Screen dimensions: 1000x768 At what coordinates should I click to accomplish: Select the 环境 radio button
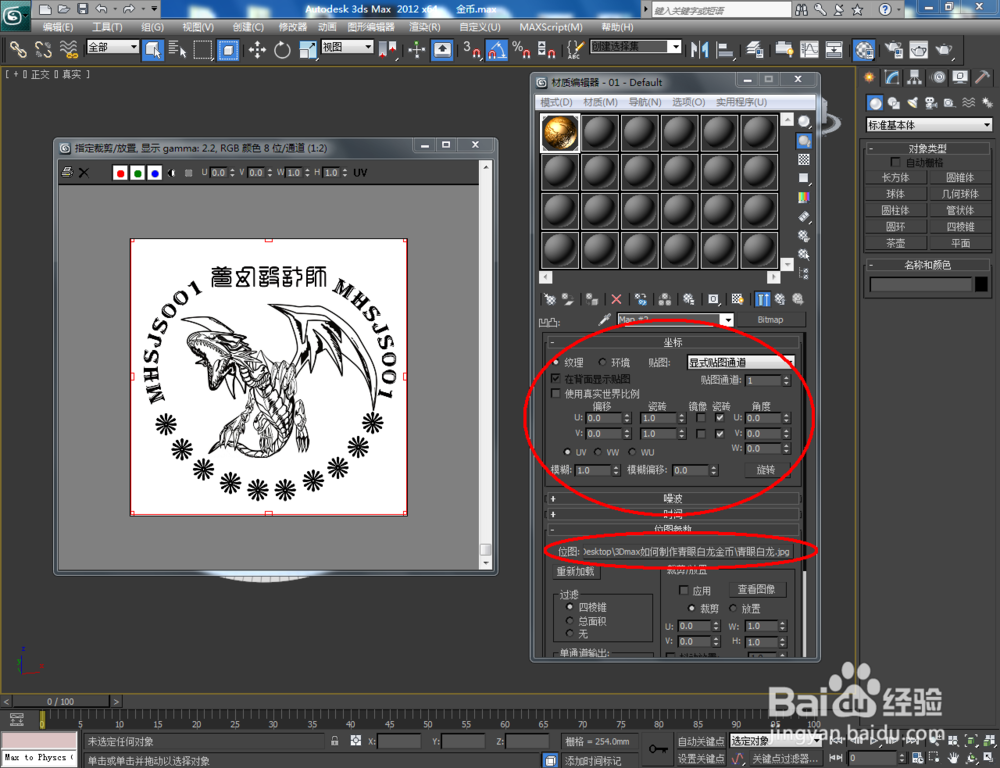(603, 362)
